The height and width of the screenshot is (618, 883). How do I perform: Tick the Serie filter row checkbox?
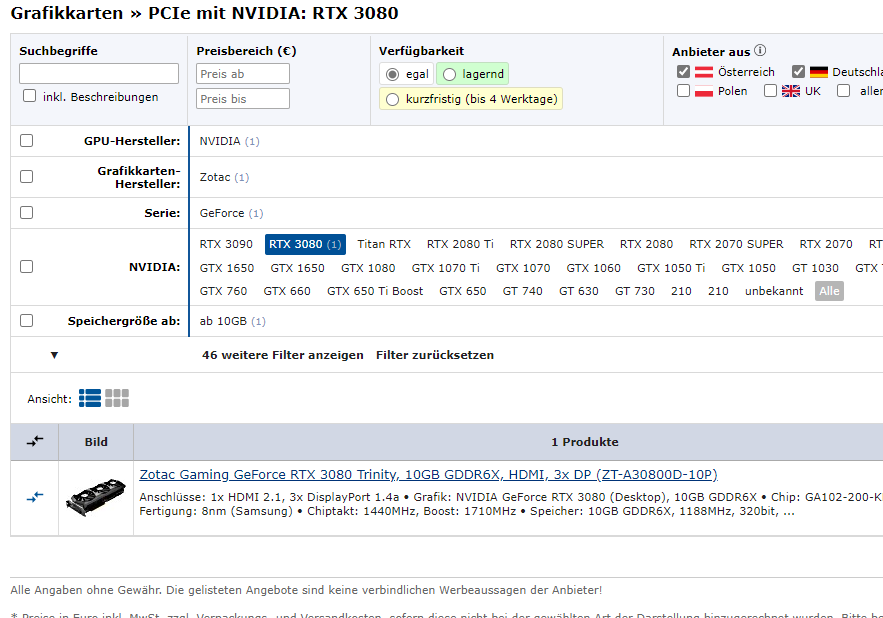tap(26, 212)
